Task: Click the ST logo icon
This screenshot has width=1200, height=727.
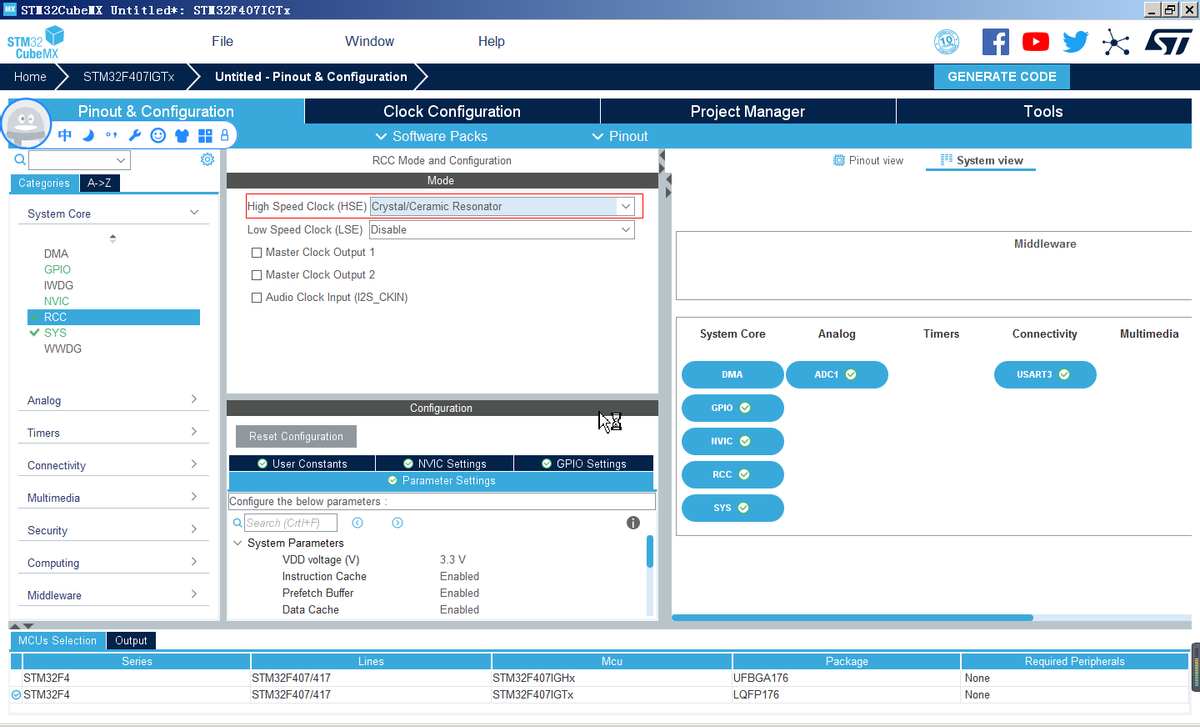Action: (1167, 41)
